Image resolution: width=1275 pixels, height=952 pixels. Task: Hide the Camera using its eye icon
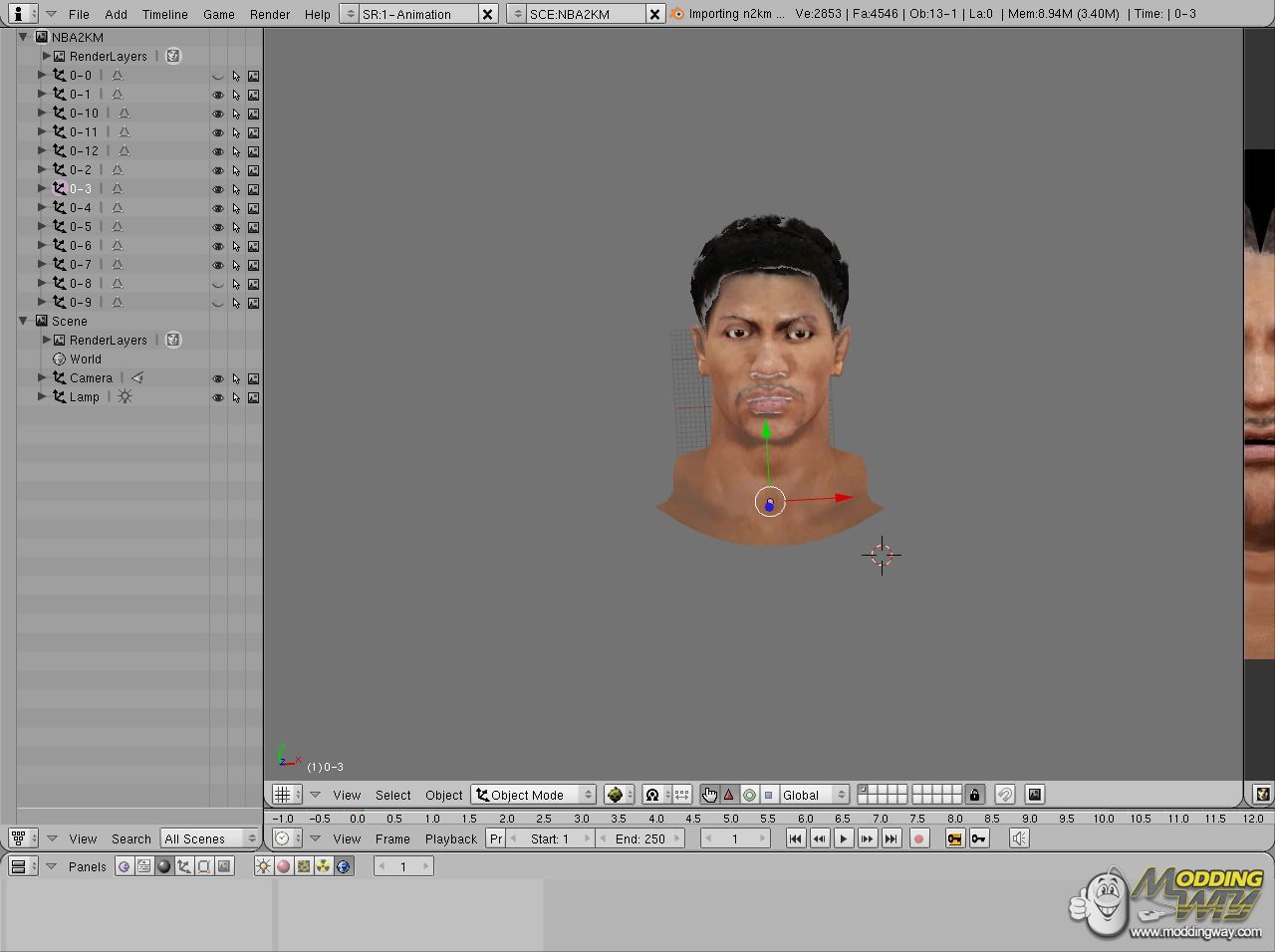pyautogui.click(x=217, y=378)
